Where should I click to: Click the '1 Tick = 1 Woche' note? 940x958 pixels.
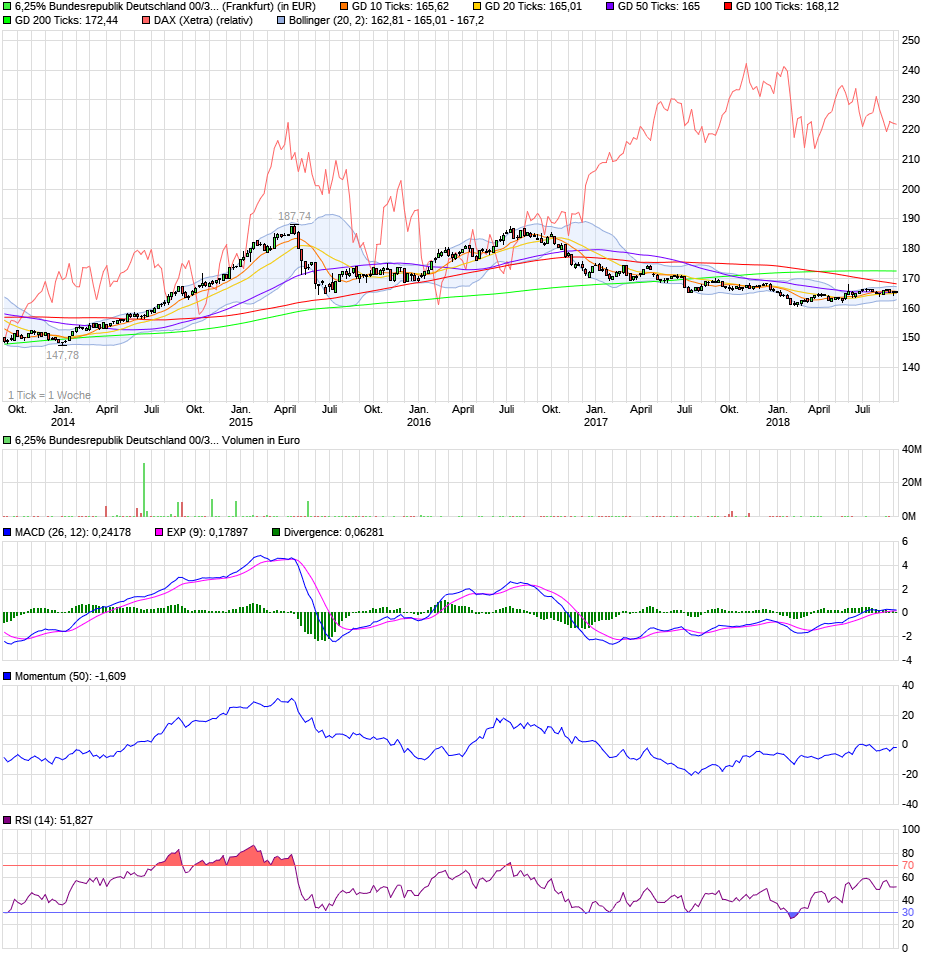point(49,395)
